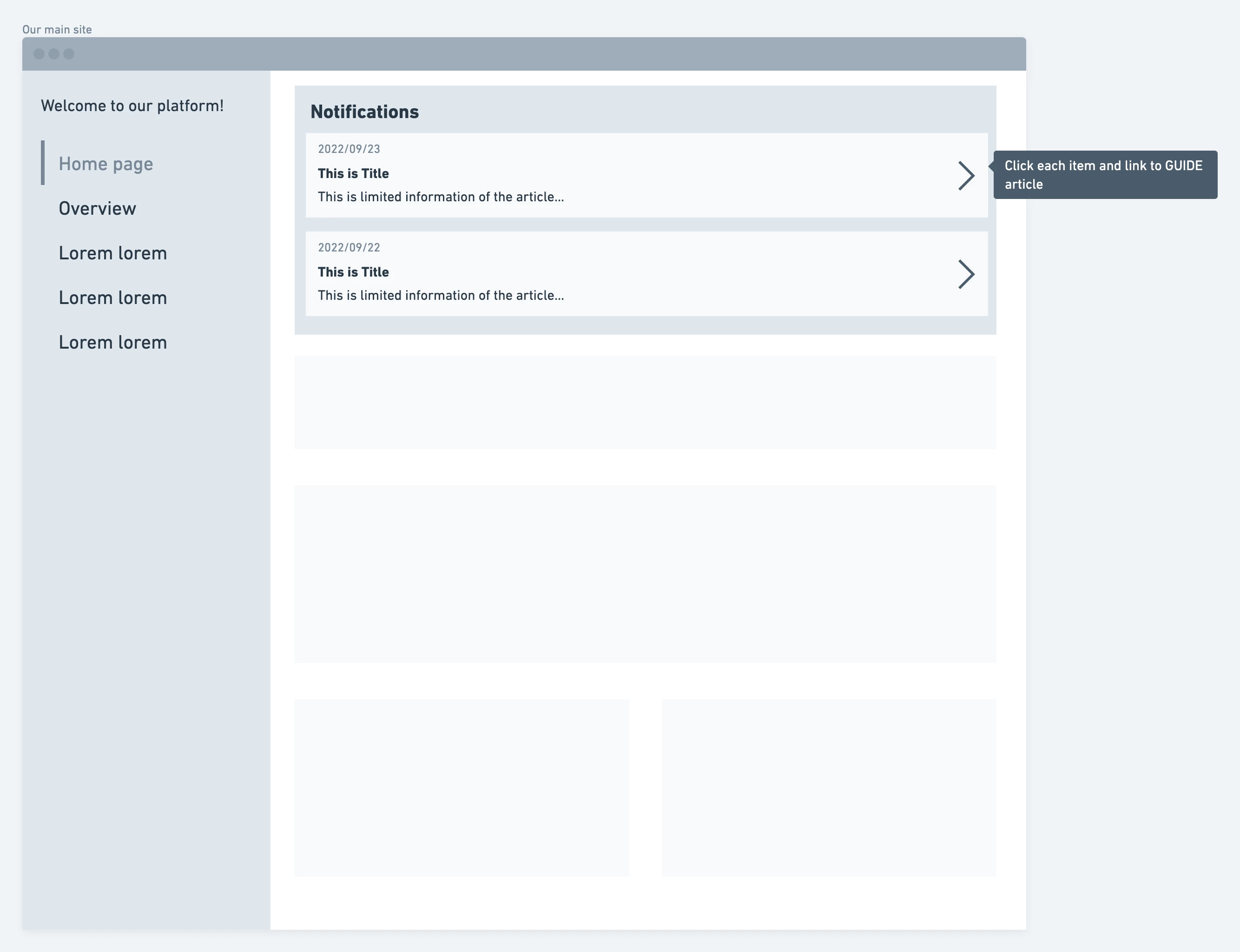
Task: Click the first notification's article summary text
Action: coord(440,197)
